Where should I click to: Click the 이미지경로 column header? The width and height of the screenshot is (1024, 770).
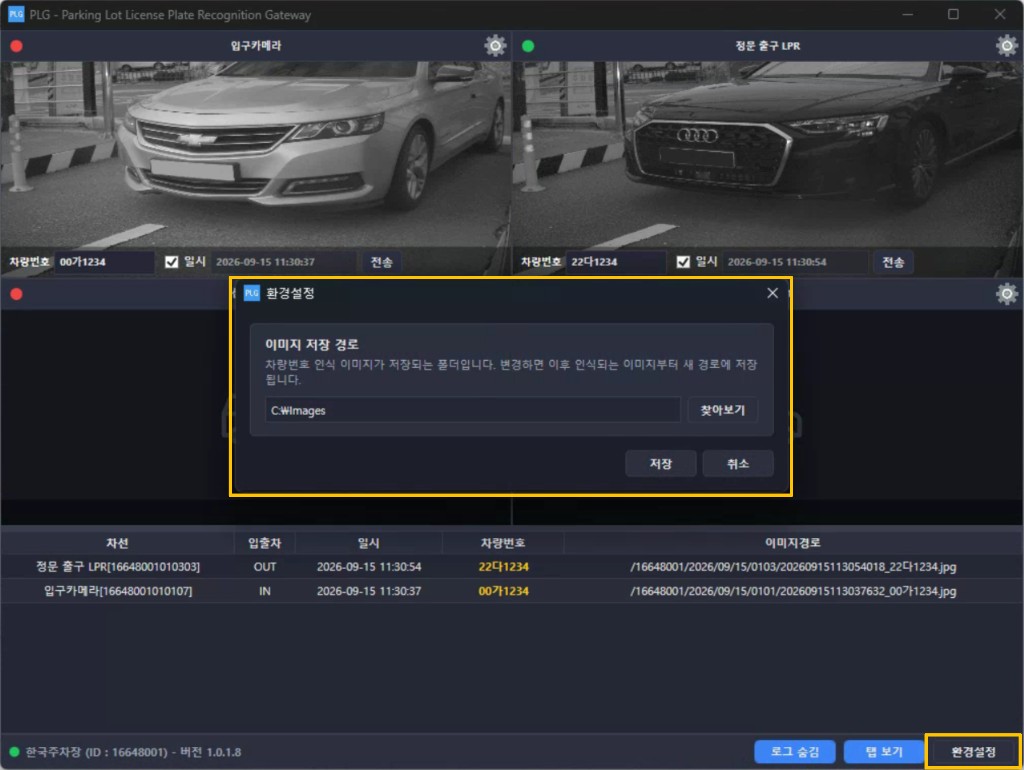pos(793,543)
